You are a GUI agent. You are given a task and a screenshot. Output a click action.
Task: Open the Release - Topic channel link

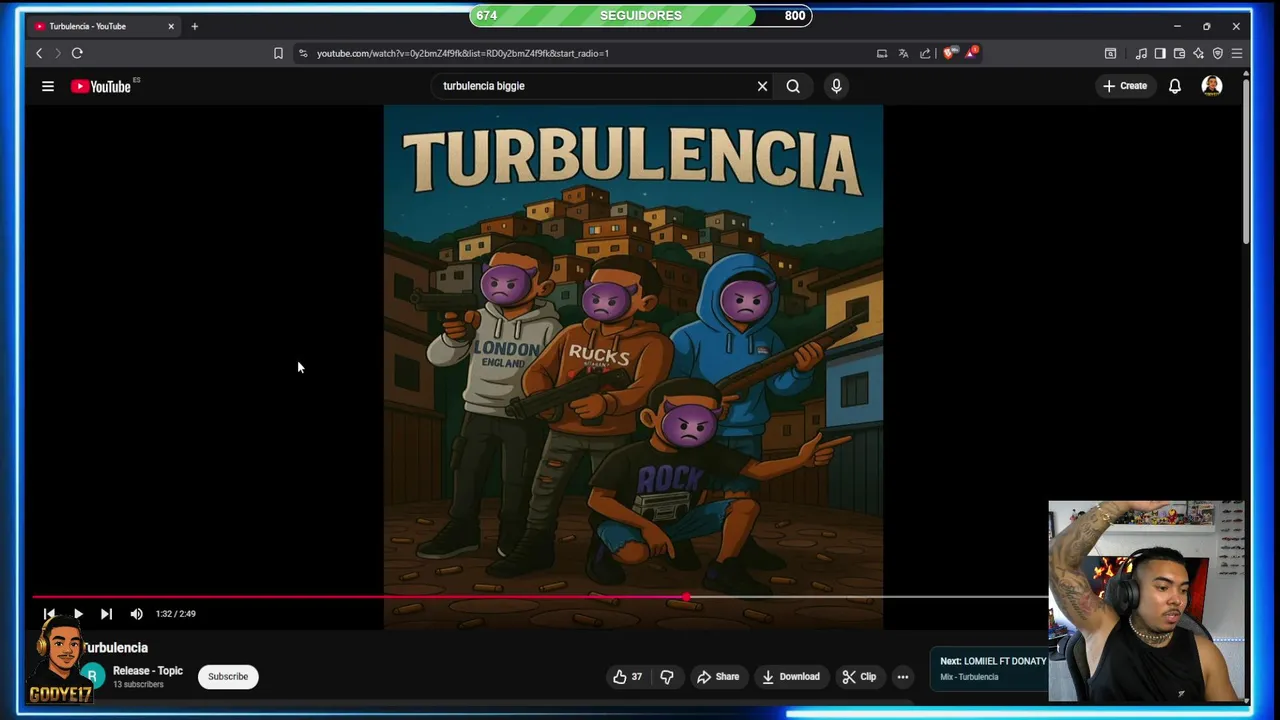point(147,671)
